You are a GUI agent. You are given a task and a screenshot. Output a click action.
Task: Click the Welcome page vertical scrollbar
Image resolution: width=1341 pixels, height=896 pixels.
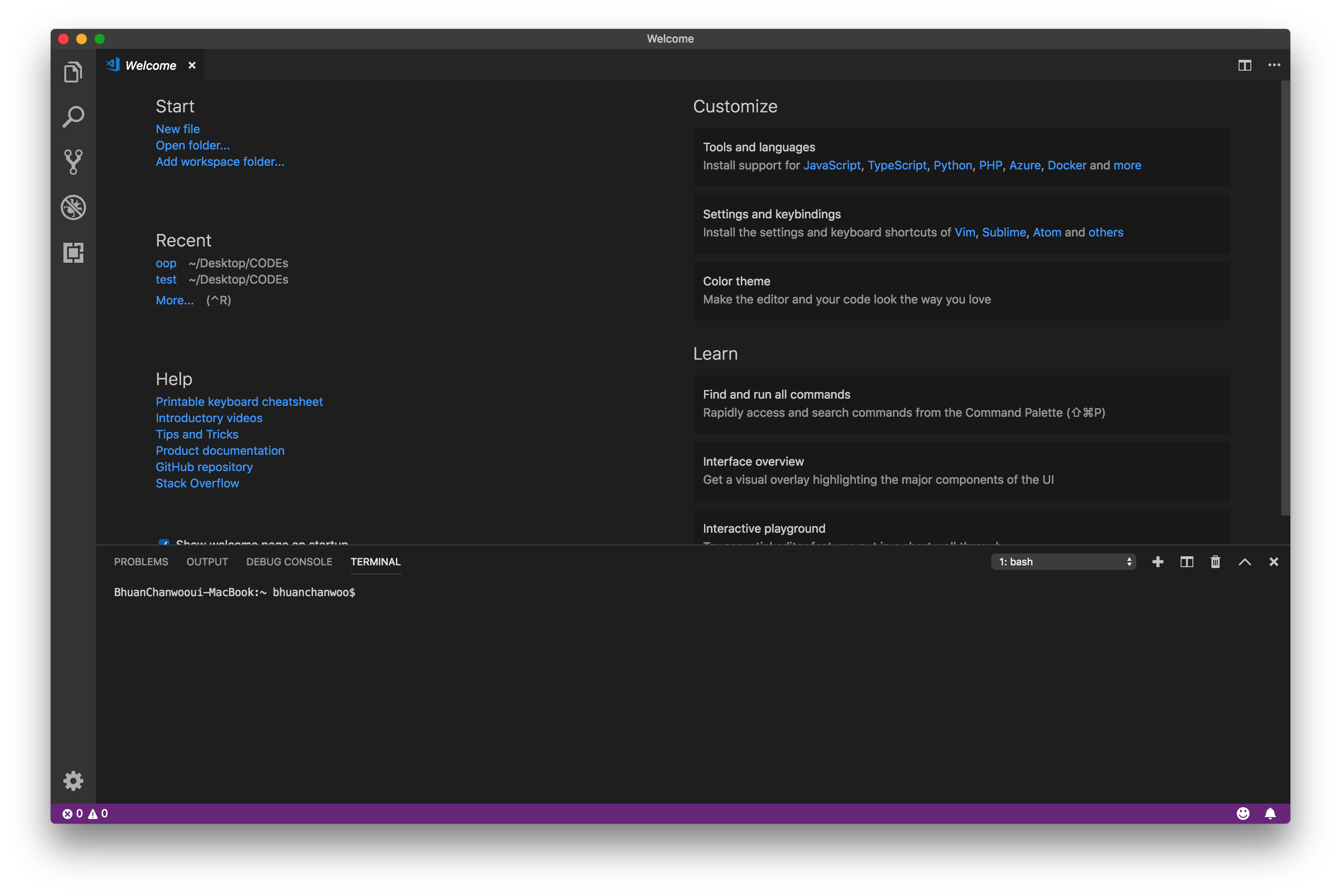click(1285, 297)
